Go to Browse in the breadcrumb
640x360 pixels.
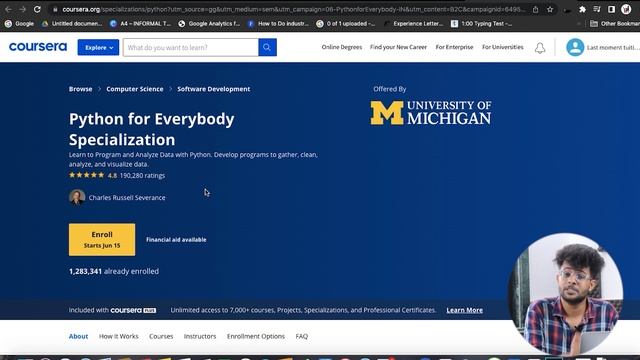point(80,89)
